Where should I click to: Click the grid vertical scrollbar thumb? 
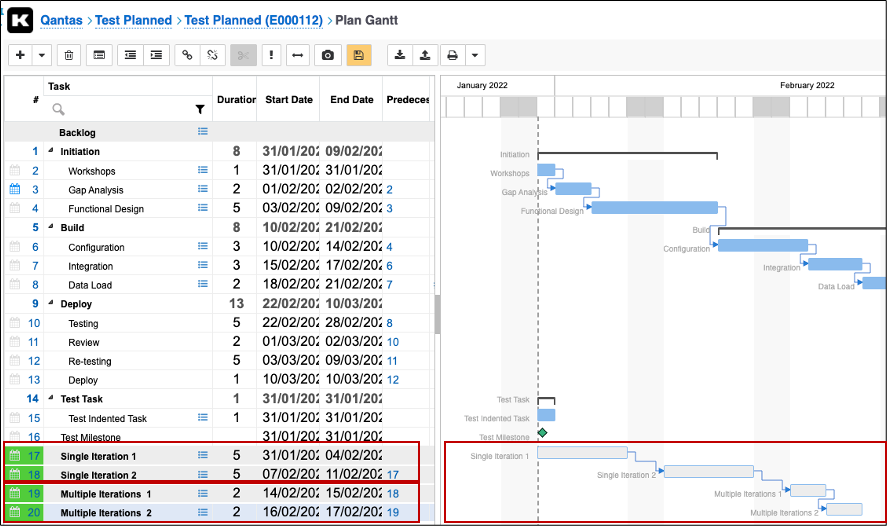click(437, 314)
